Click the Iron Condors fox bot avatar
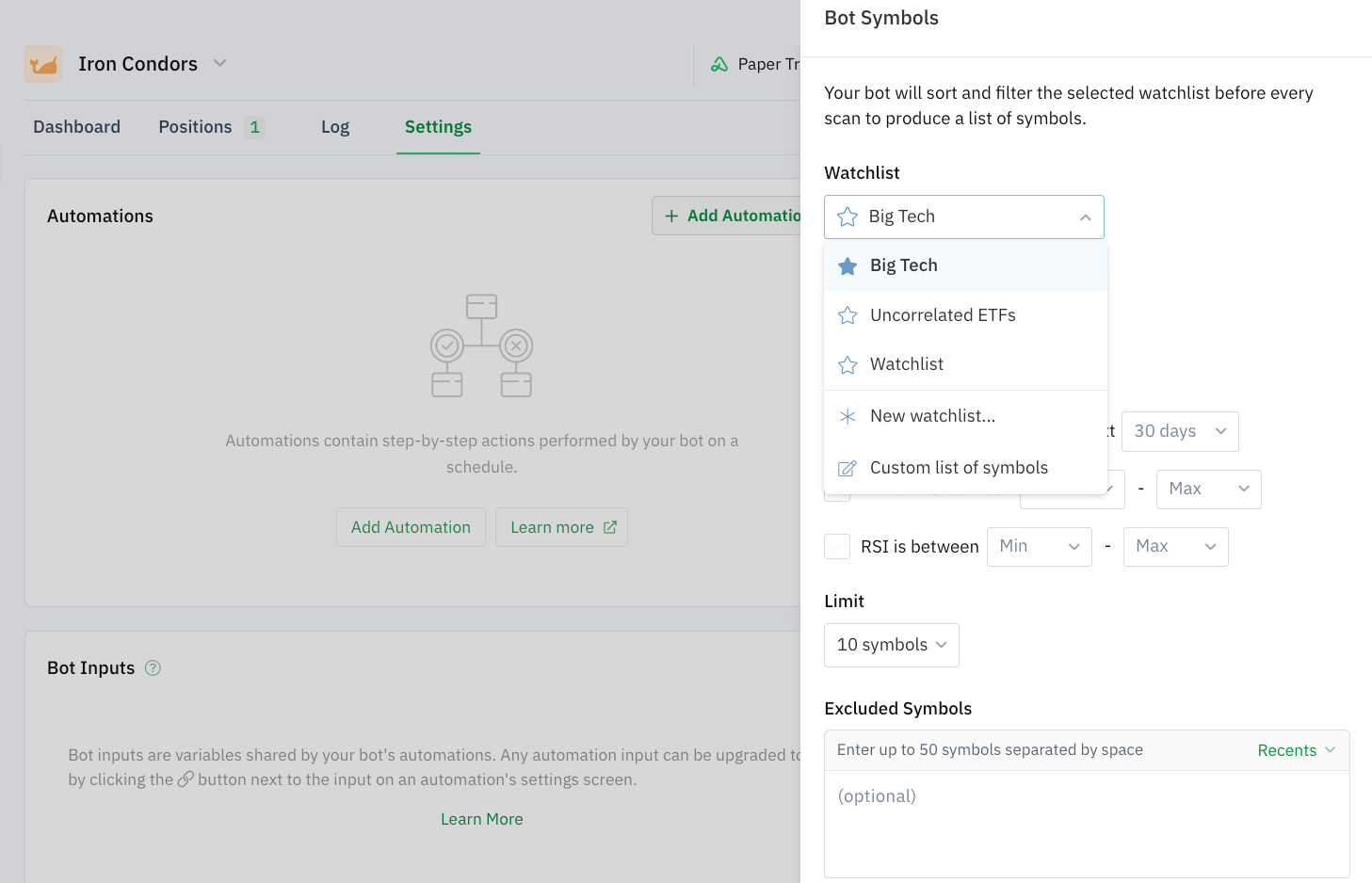The width and height of the screenshot is (1372, 883). [43, 63]
